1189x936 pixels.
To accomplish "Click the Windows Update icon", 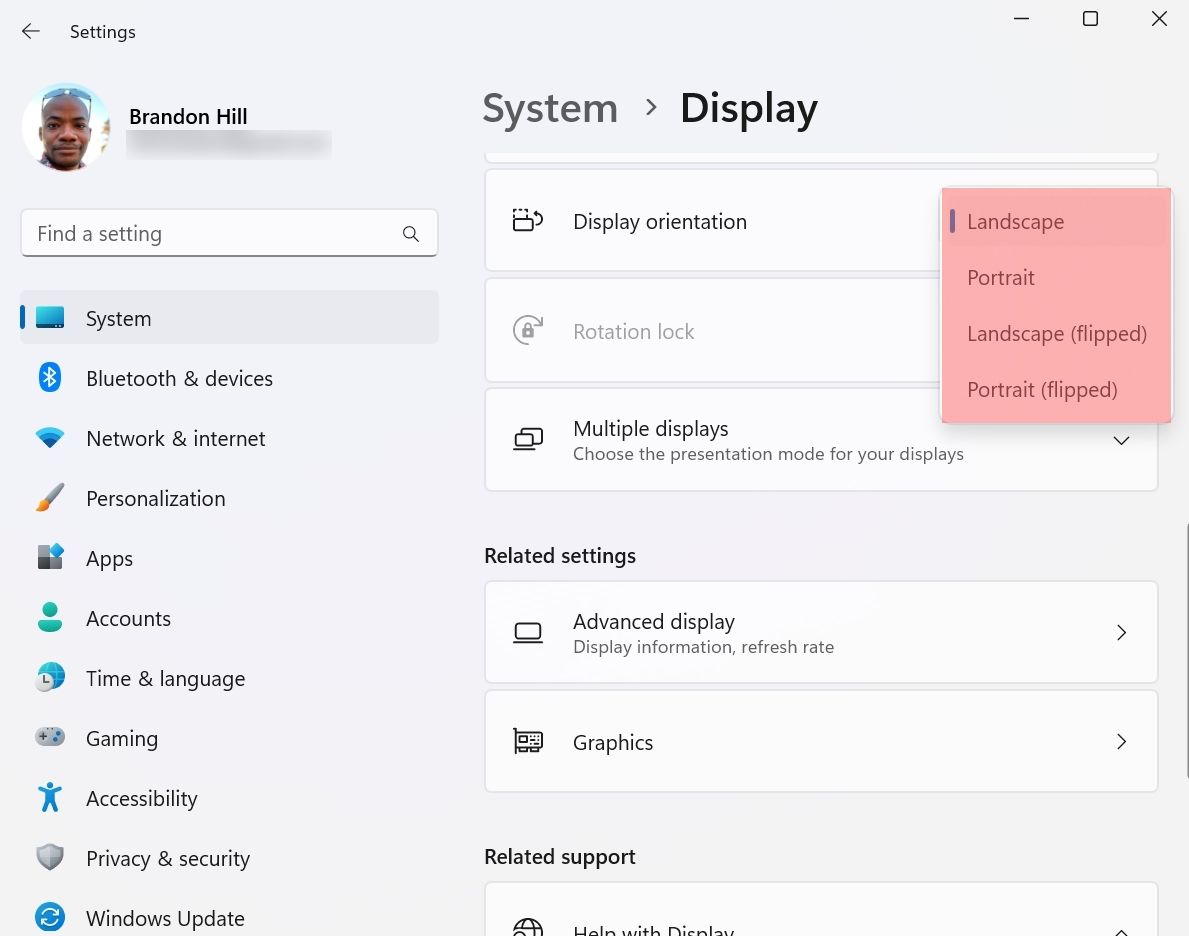I will tap(49, 917).
